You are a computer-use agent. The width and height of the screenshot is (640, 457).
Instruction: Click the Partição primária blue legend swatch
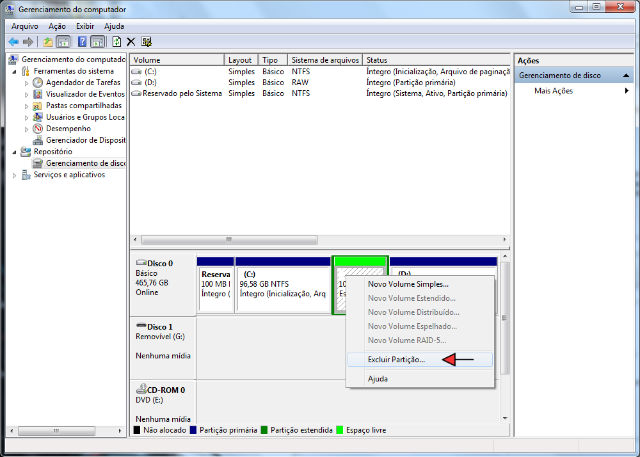(193, 430)
